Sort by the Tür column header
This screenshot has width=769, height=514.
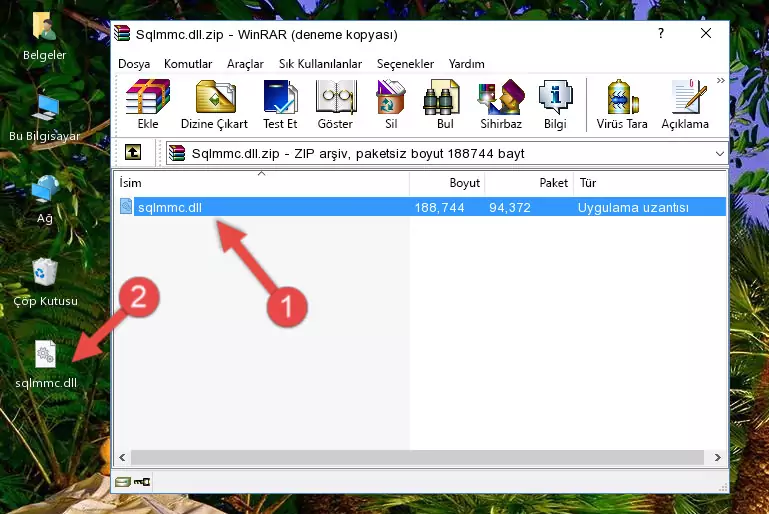coord(650,183)
